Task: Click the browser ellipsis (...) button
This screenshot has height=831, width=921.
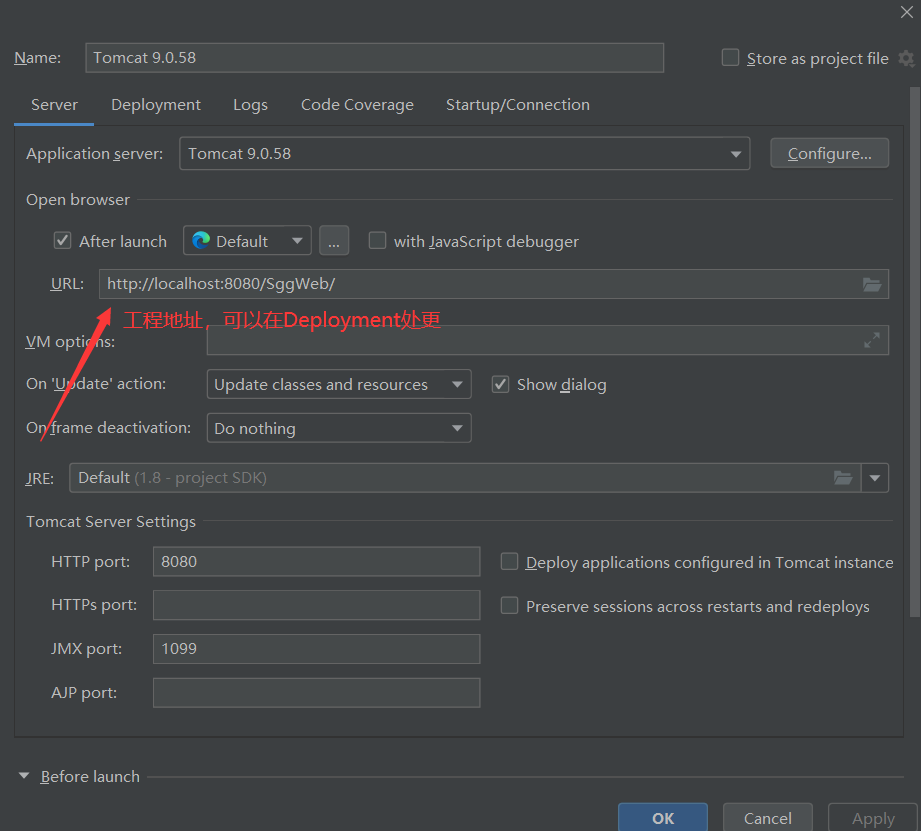Action: coord(334,241)
